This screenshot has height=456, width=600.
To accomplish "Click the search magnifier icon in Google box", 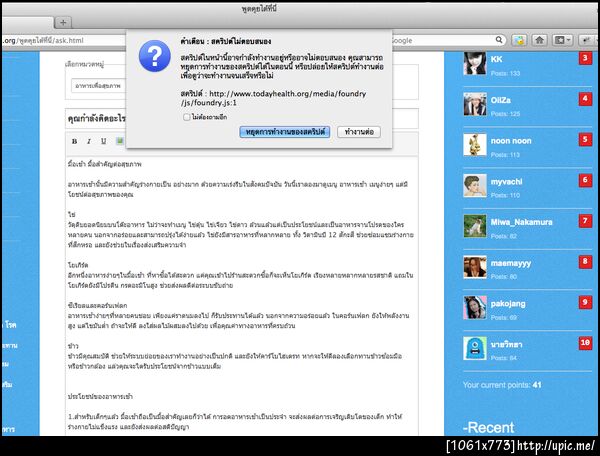I will pyautogui.click(x=499, y=39).
